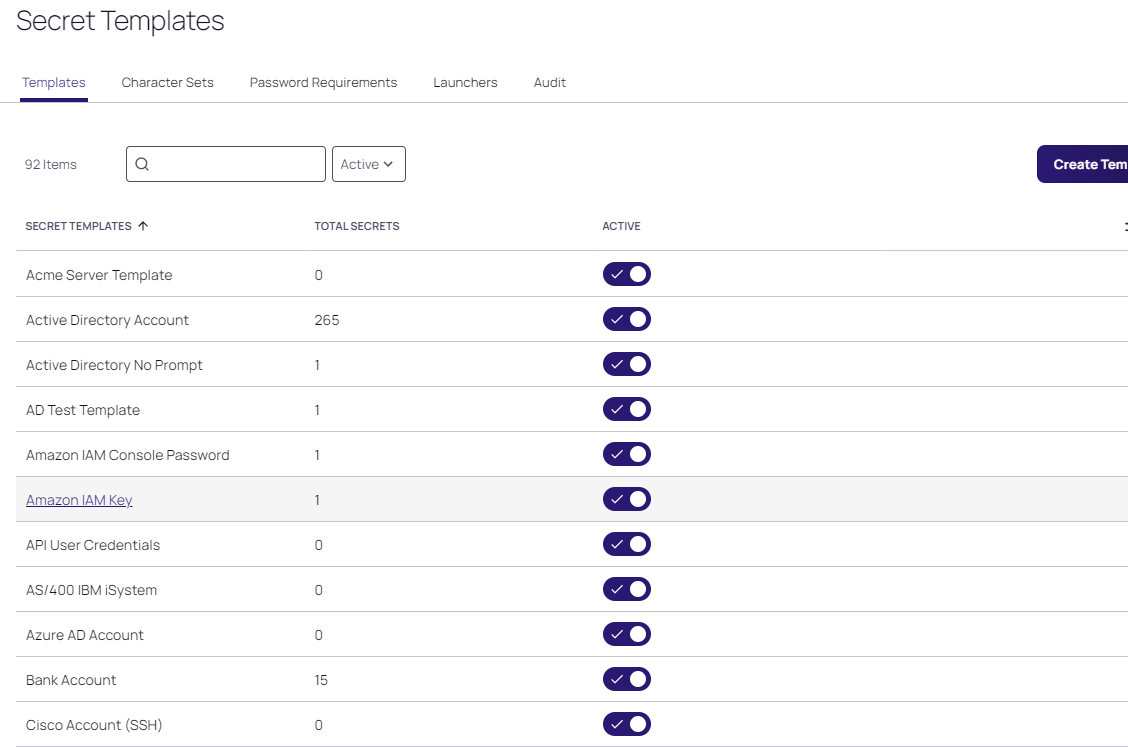Image resolution: width=1128 pixels, height=747 pixels.
Task: Disable the Azure AD Account template
Action: pos(626,635)
